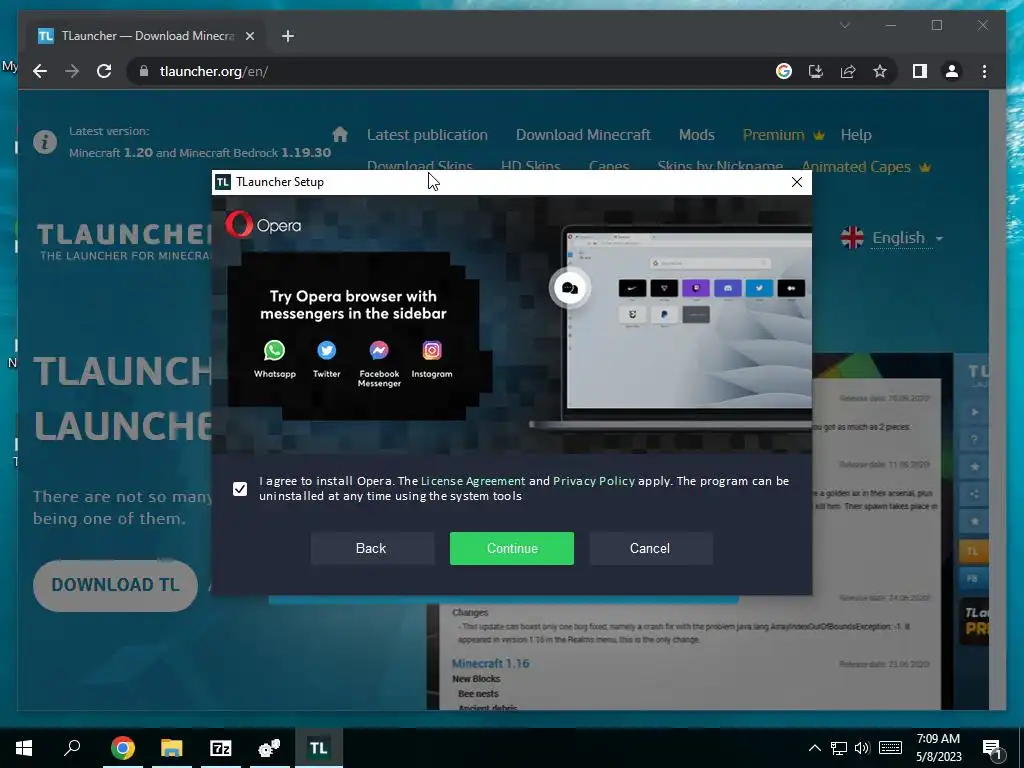Open the volume tray icon
Image resolution: width=1024 pixels, height=768 pixels.
tap(862, 748)
